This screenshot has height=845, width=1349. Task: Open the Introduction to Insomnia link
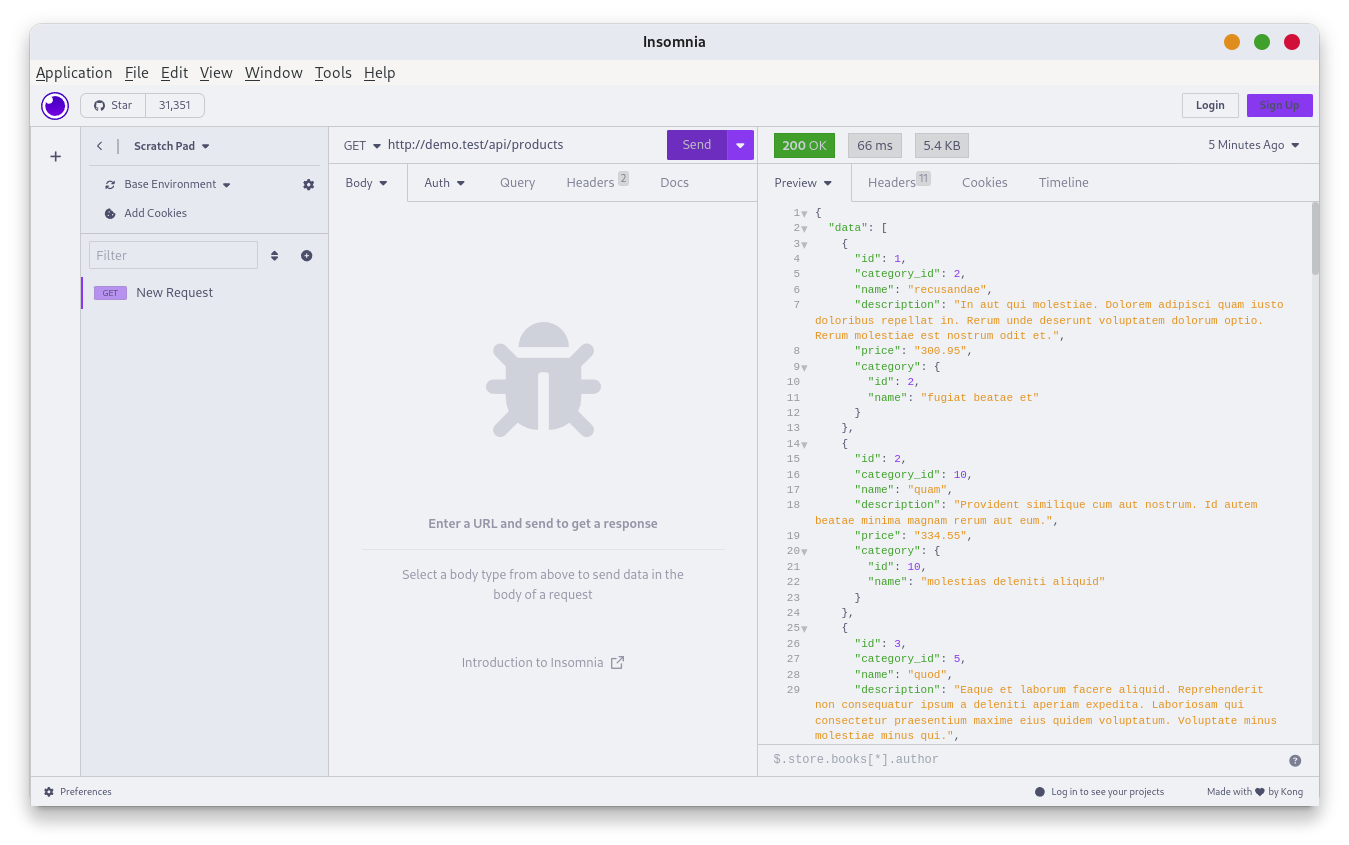542,662
